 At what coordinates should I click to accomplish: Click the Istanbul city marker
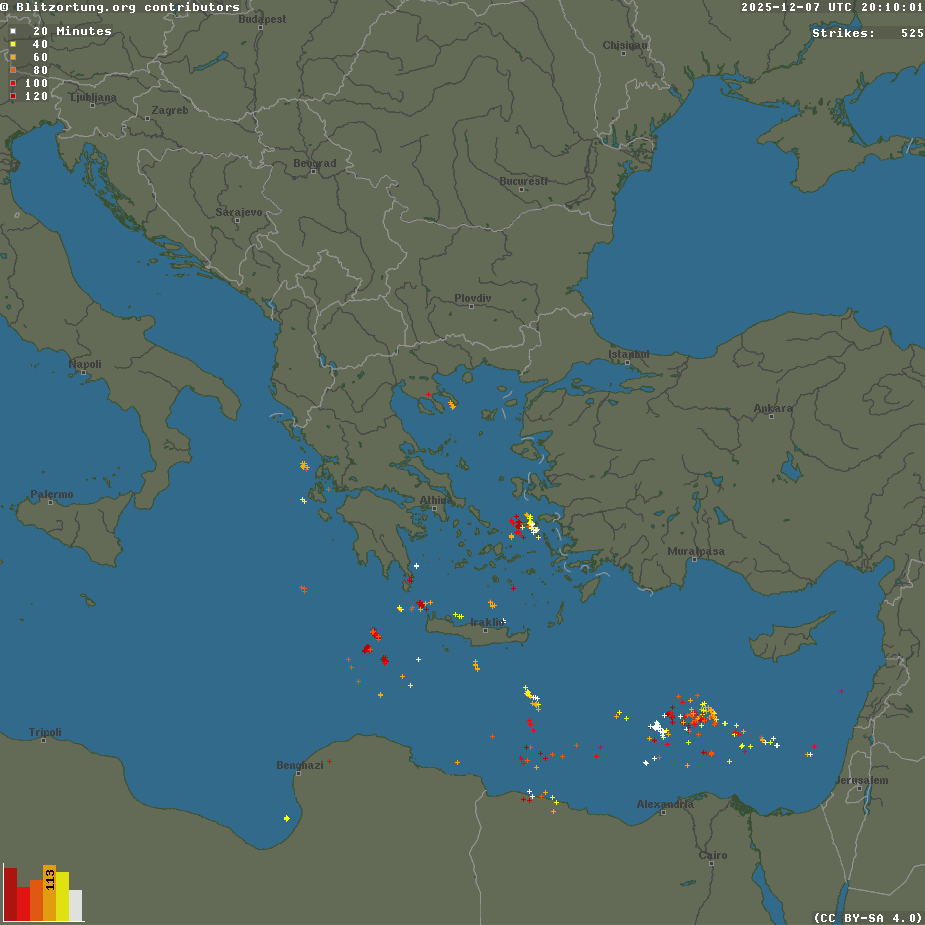[x=626, y=362]
